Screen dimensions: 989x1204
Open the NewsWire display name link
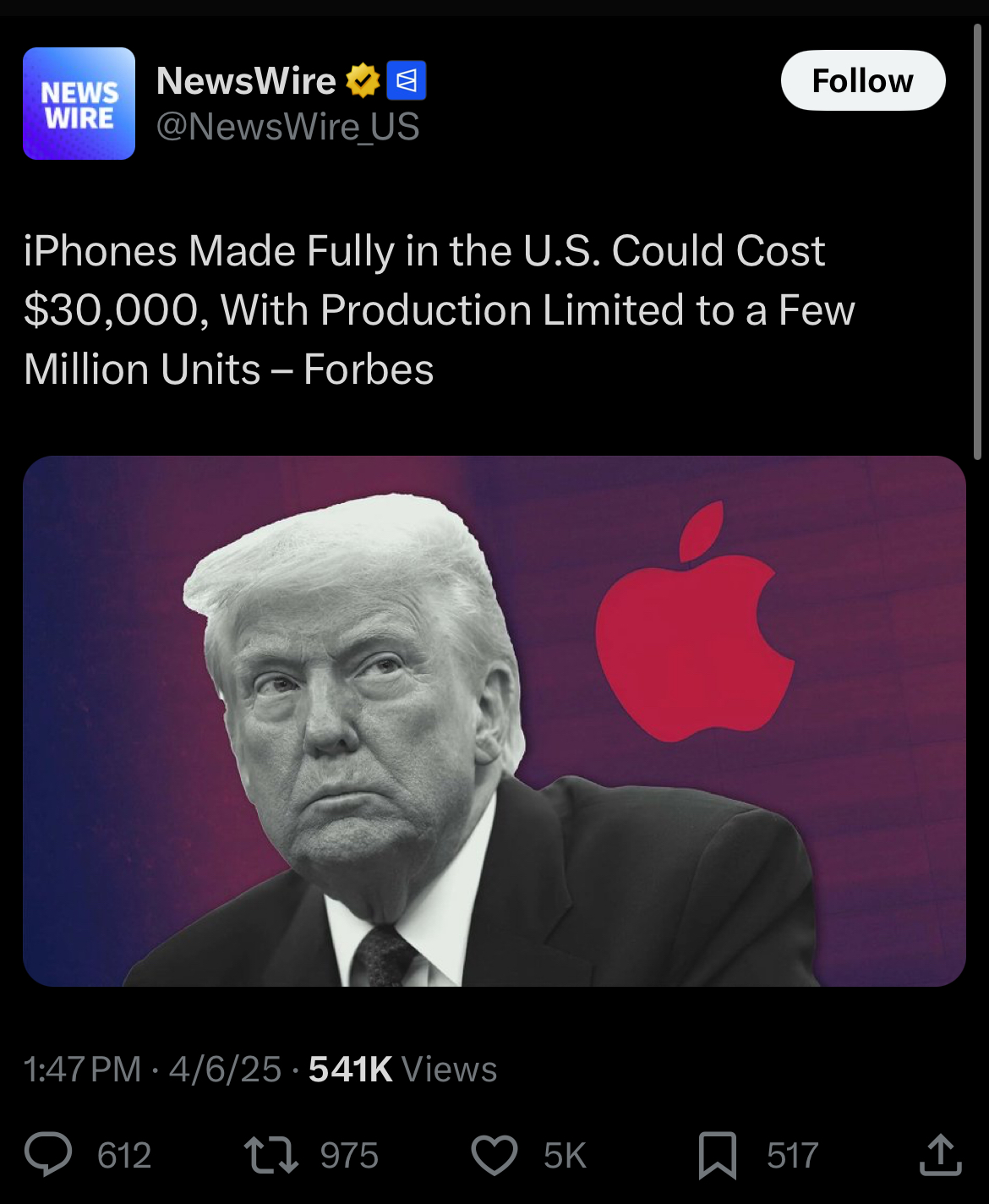coord(247,81)
